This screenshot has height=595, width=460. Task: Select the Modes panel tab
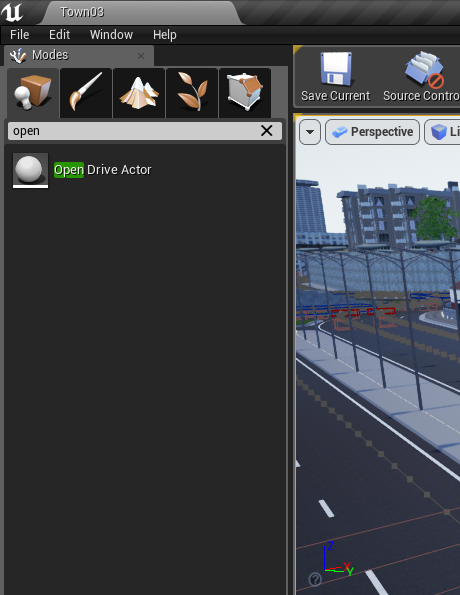point(79,55)
